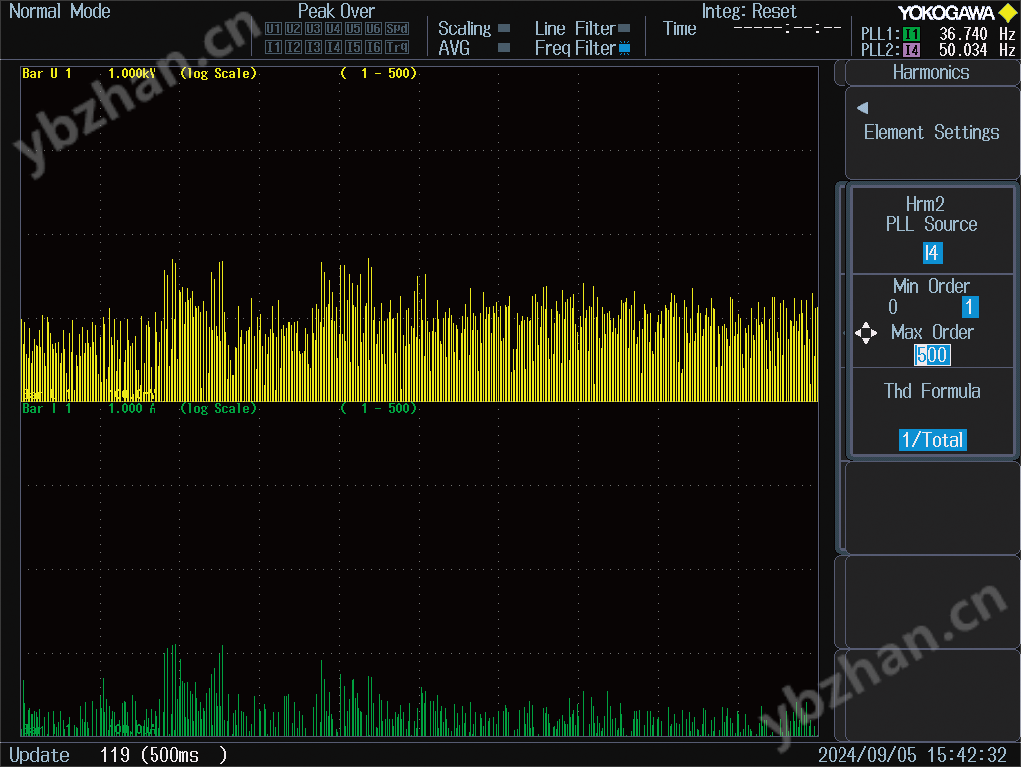
Task: Select the U1 peak over indicator
Action: [x=273, y=29]
